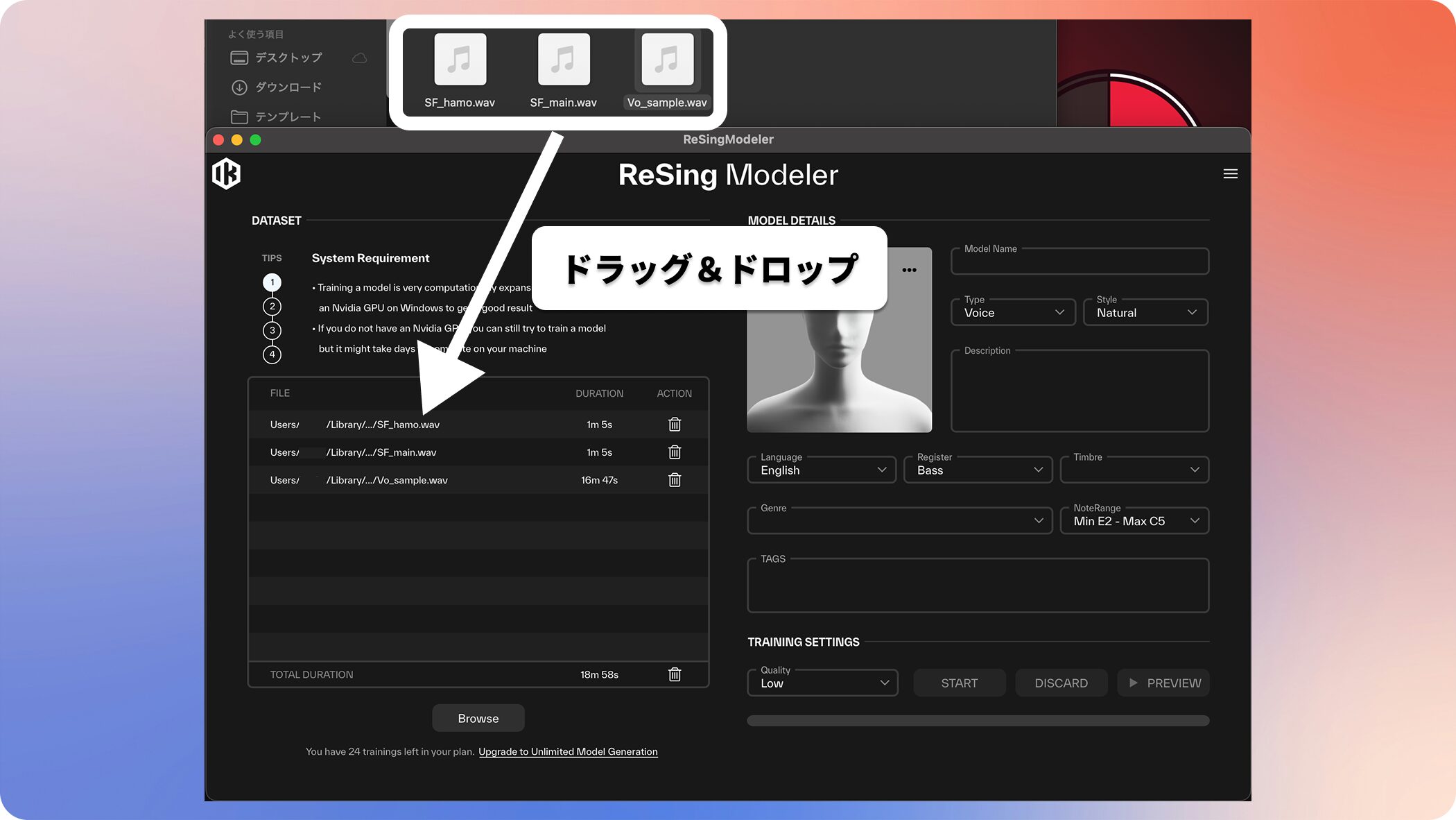Click the play icon inside PREVIEW
This screenshot has height=820, width=1456.
[1134, 683]
